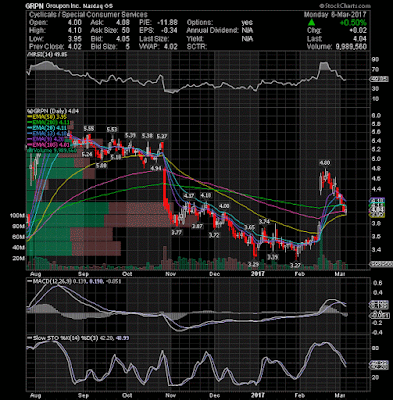This screenshot has height=400, width=393.
Task: Click the 3.27 low price label
Action: tap(296, 265)
